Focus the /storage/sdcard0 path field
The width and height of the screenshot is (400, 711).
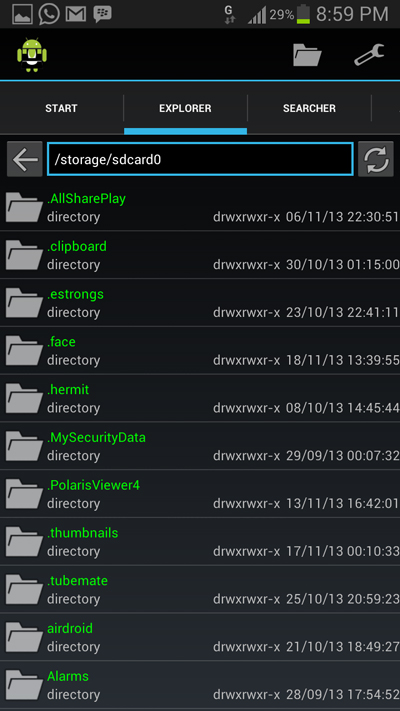pyautogui.click(x=200, y=159)
